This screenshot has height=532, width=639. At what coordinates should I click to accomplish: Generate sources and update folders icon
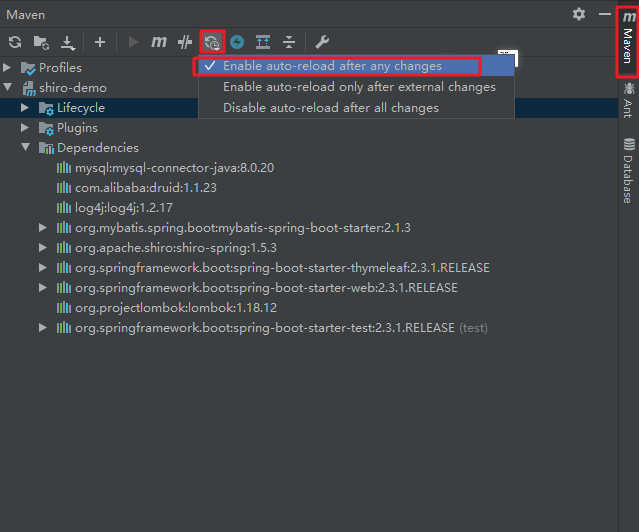point(41,42)
